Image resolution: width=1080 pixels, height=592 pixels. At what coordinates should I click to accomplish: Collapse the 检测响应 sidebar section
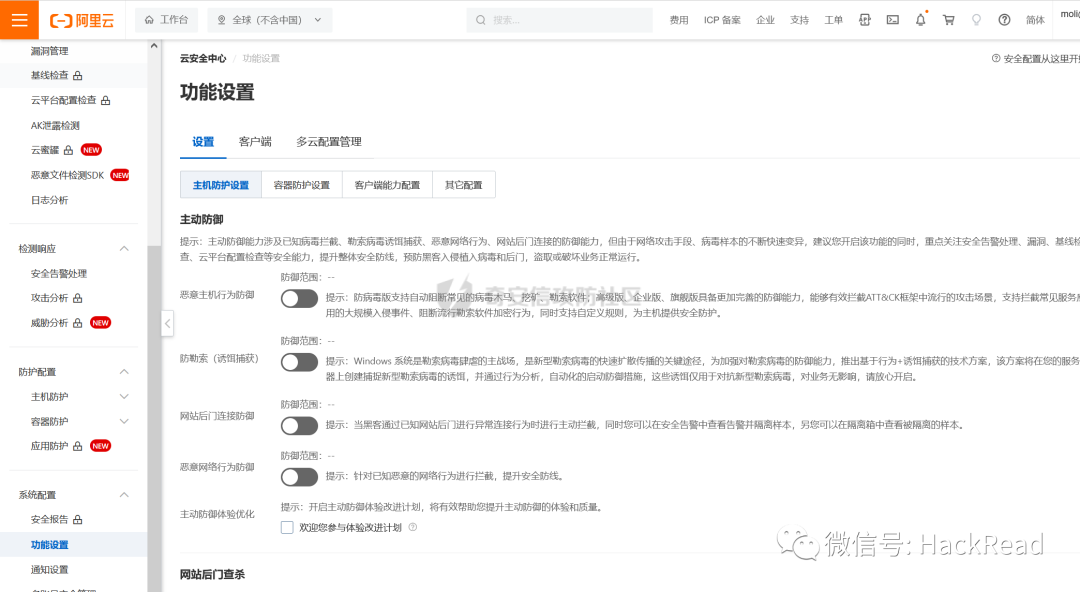(x=124, y=249)
